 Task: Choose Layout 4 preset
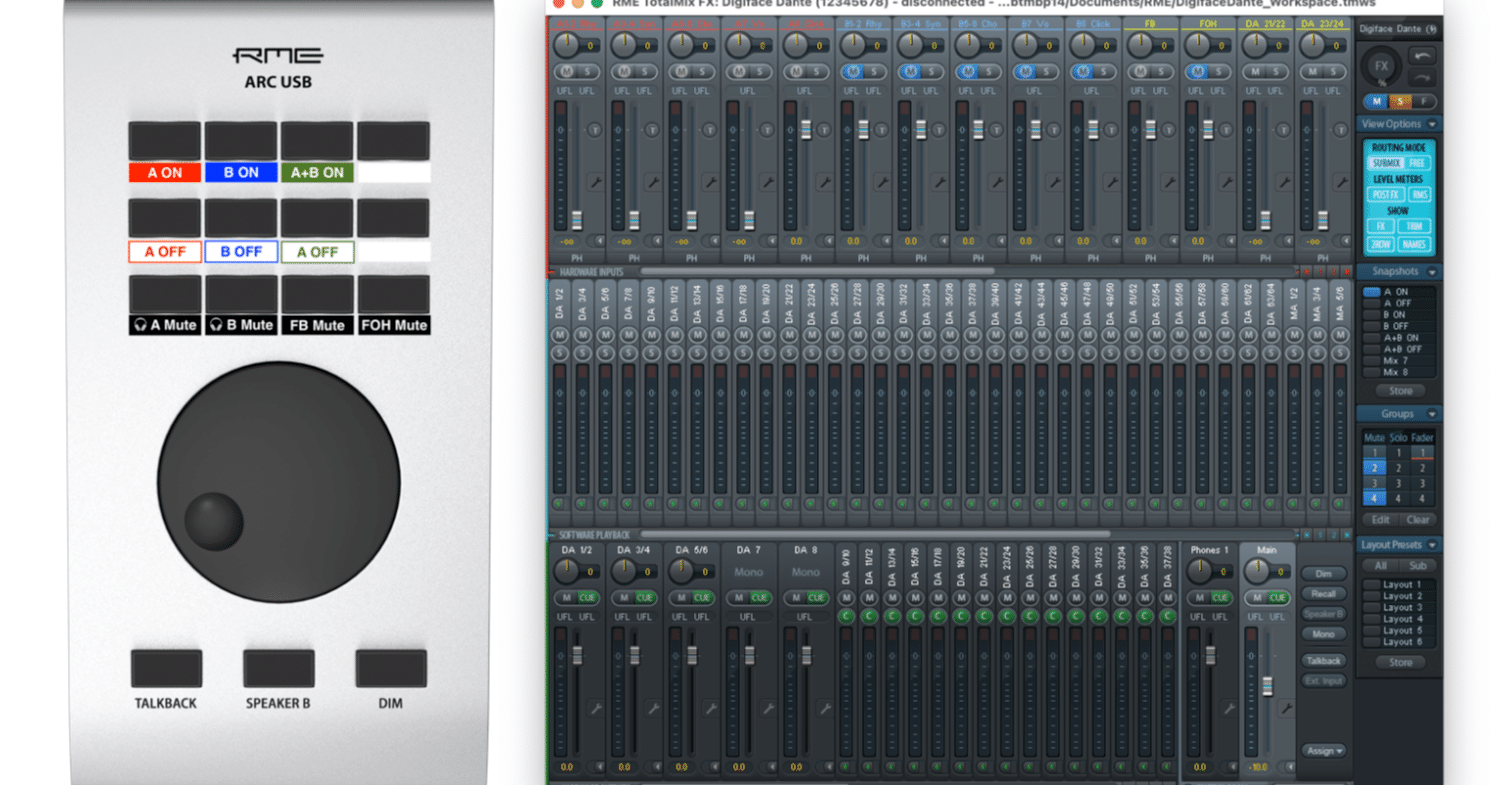pyautogui.click(x=1399, y=619)
